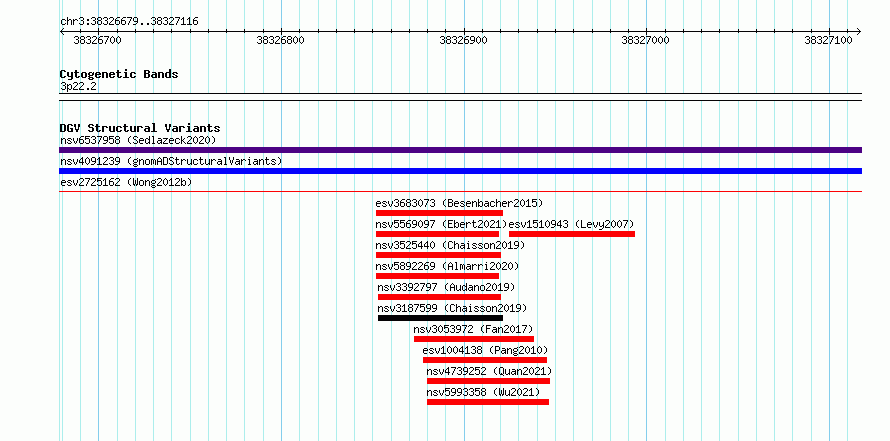This screenshot has height=441, width=890.
Task: Open the nsv3187599 (Chaisson2019) variant
Action: (452, 308)
